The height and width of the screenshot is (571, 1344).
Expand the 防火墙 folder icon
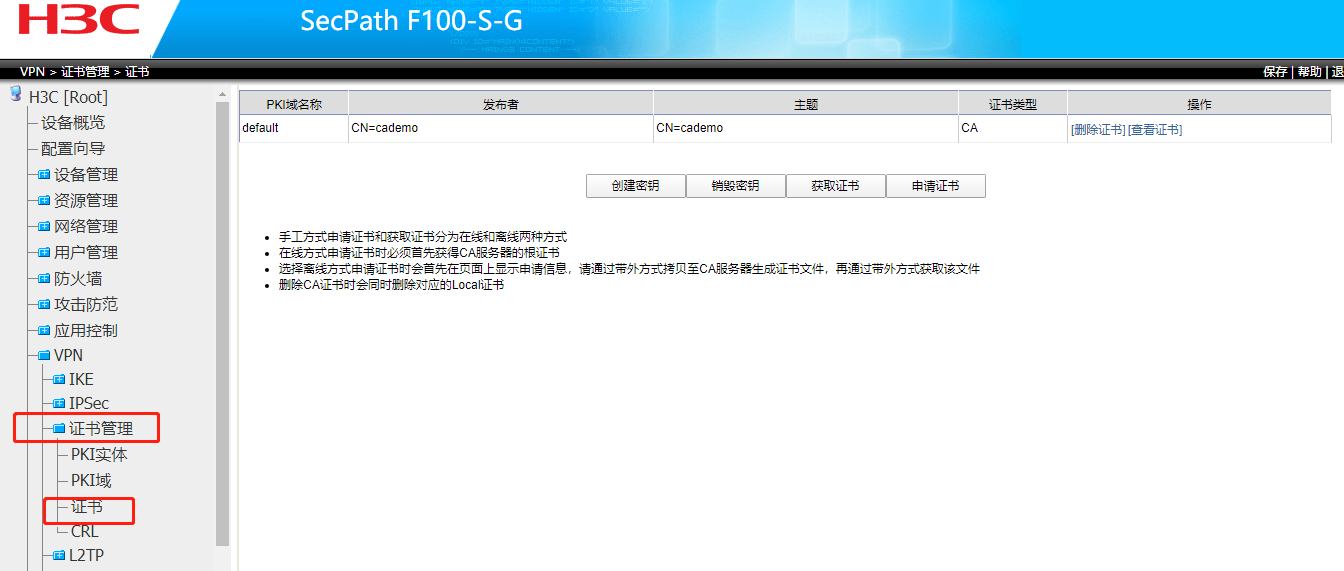point(44,278)
